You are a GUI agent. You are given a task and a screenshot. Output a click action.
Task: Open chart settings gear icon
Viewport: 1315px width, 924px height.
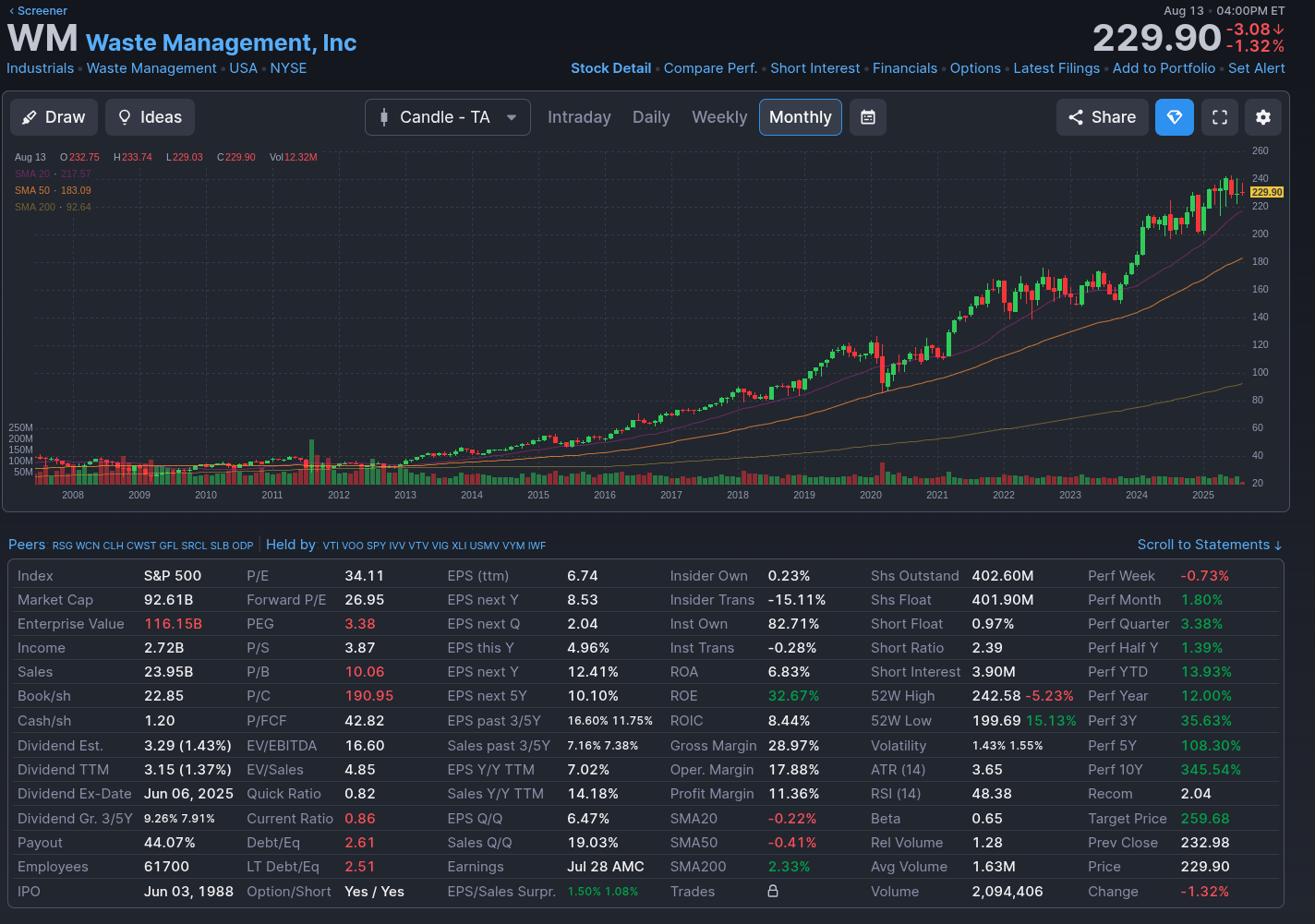tap(1263, 117)
